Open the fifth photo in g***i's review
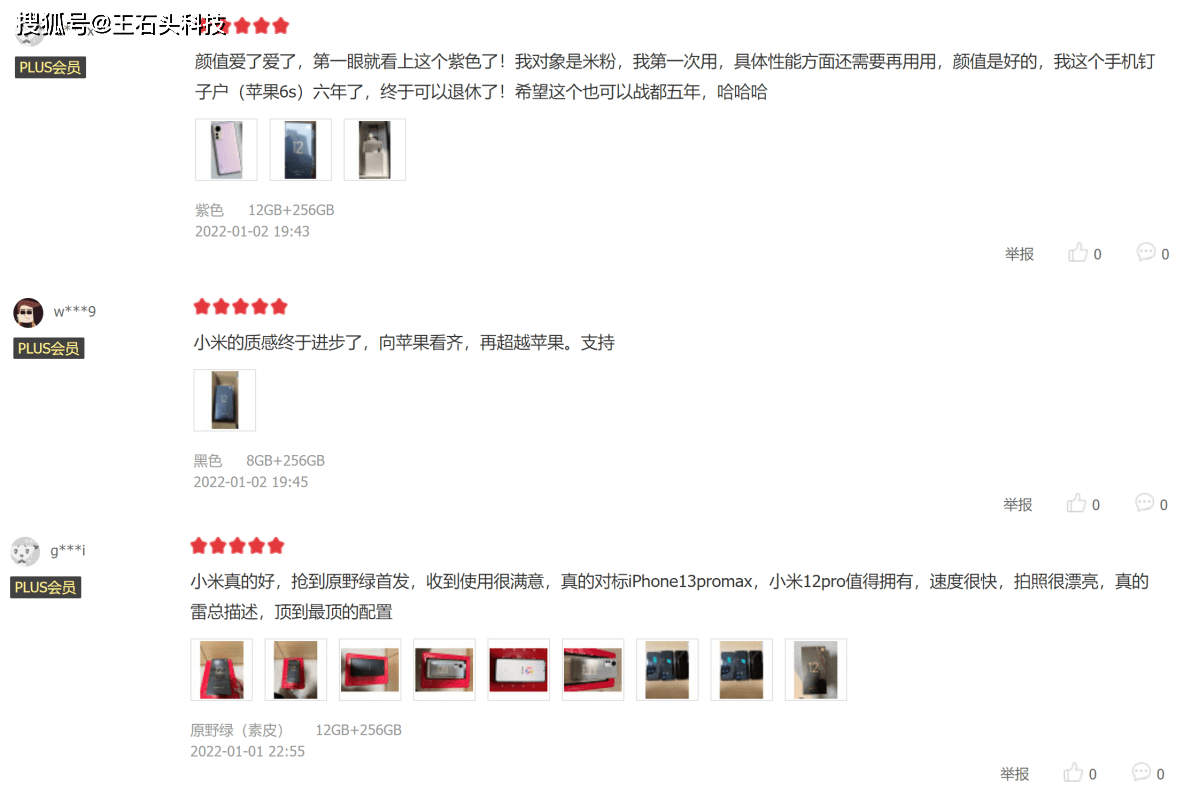Viewport: 1199px width, 800px height. coord(518,670)
